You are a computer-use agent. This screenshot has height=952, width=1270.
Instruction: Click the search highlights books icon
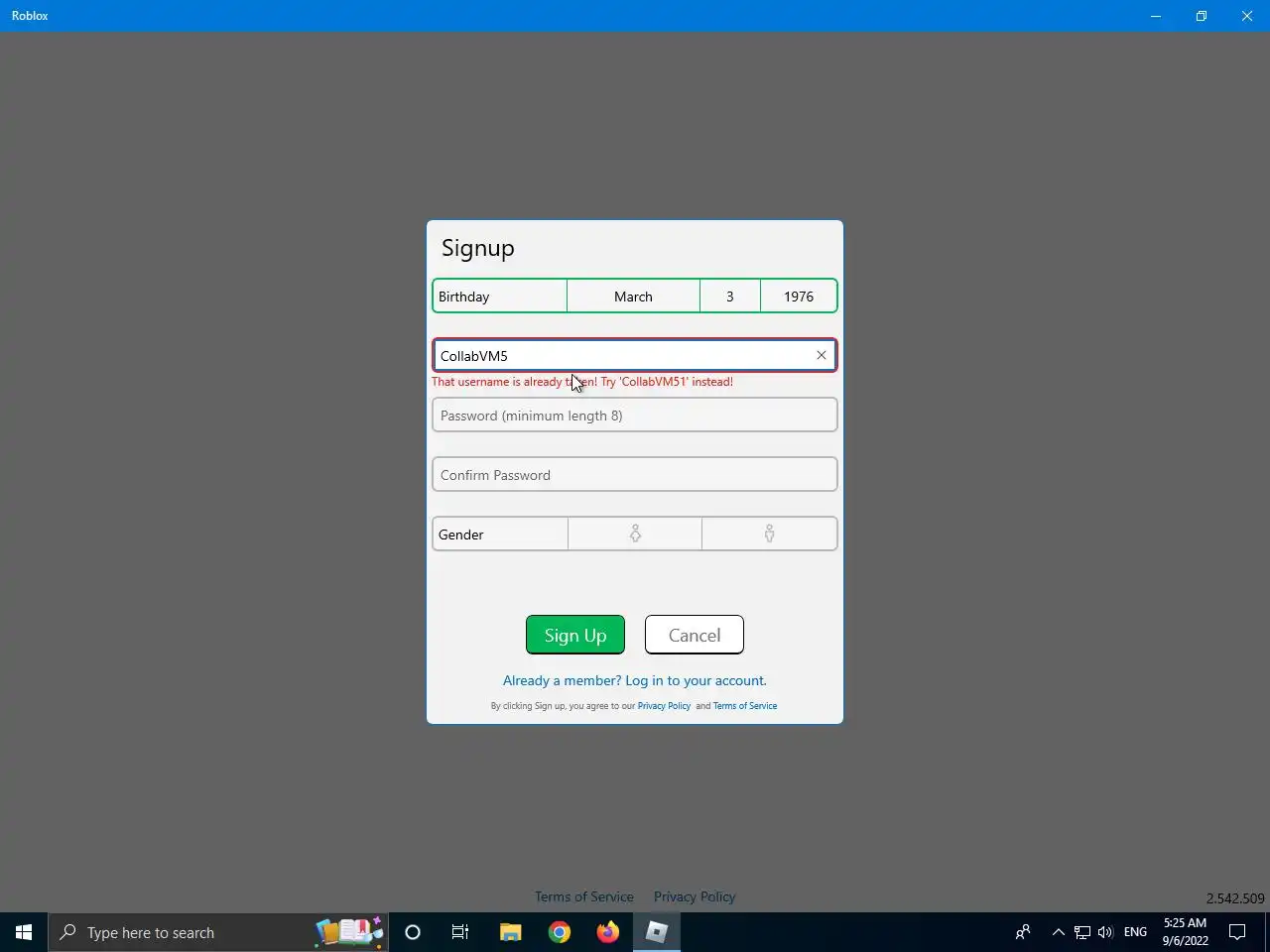349,932
